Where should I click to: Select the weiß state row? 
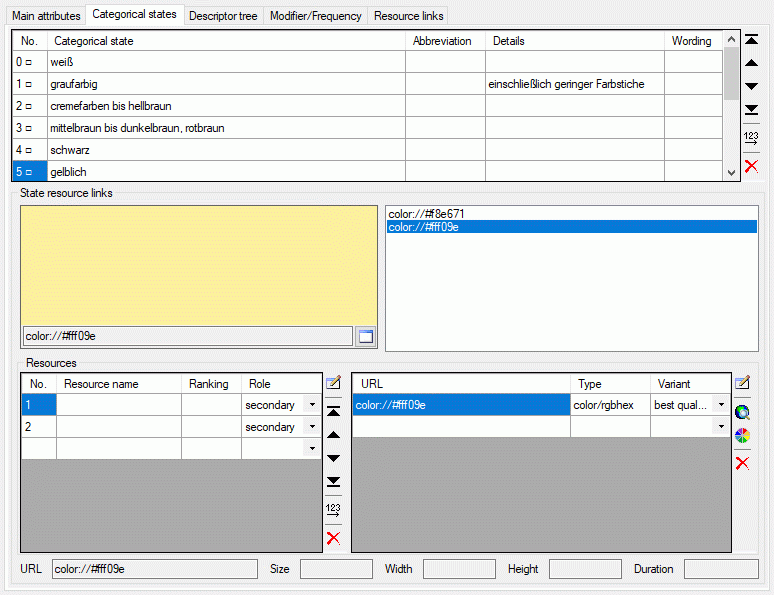pos(367,62)
